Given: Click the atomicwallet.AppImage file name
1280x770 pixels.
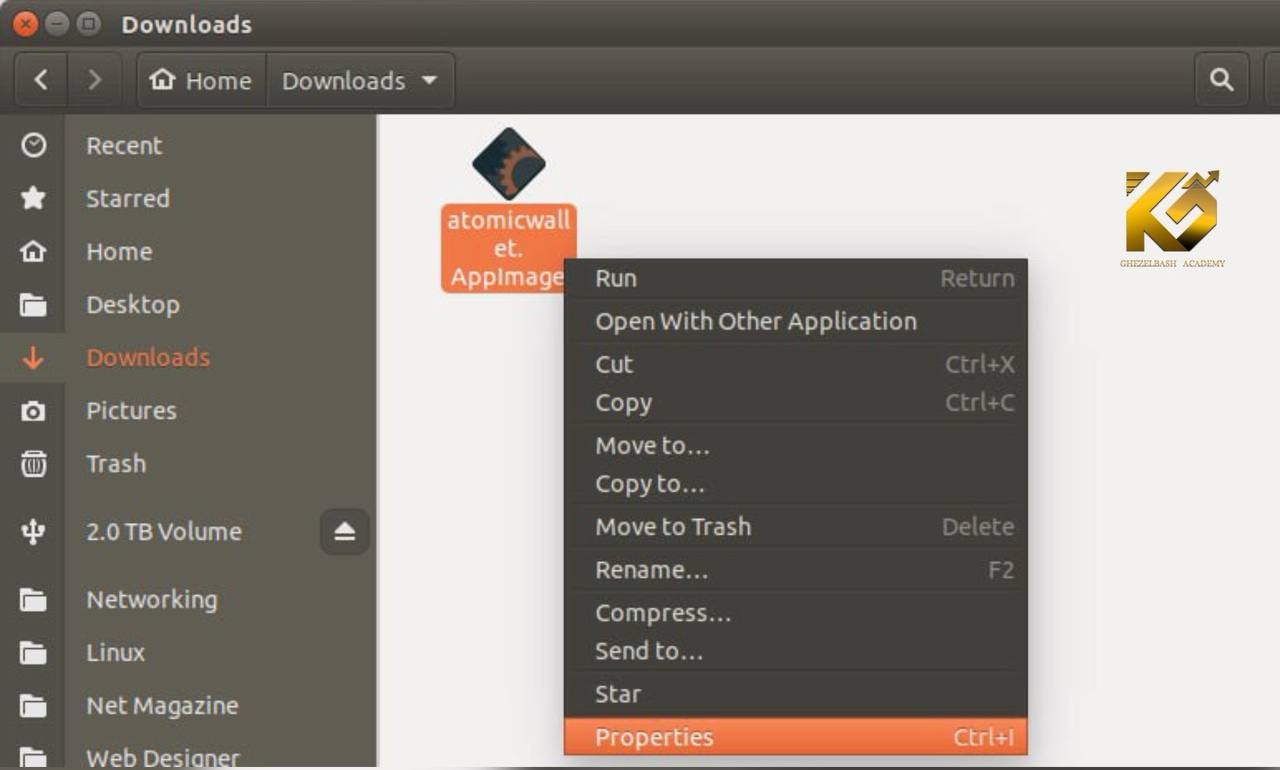Looking at the screenshot, I should pos(509,248).
